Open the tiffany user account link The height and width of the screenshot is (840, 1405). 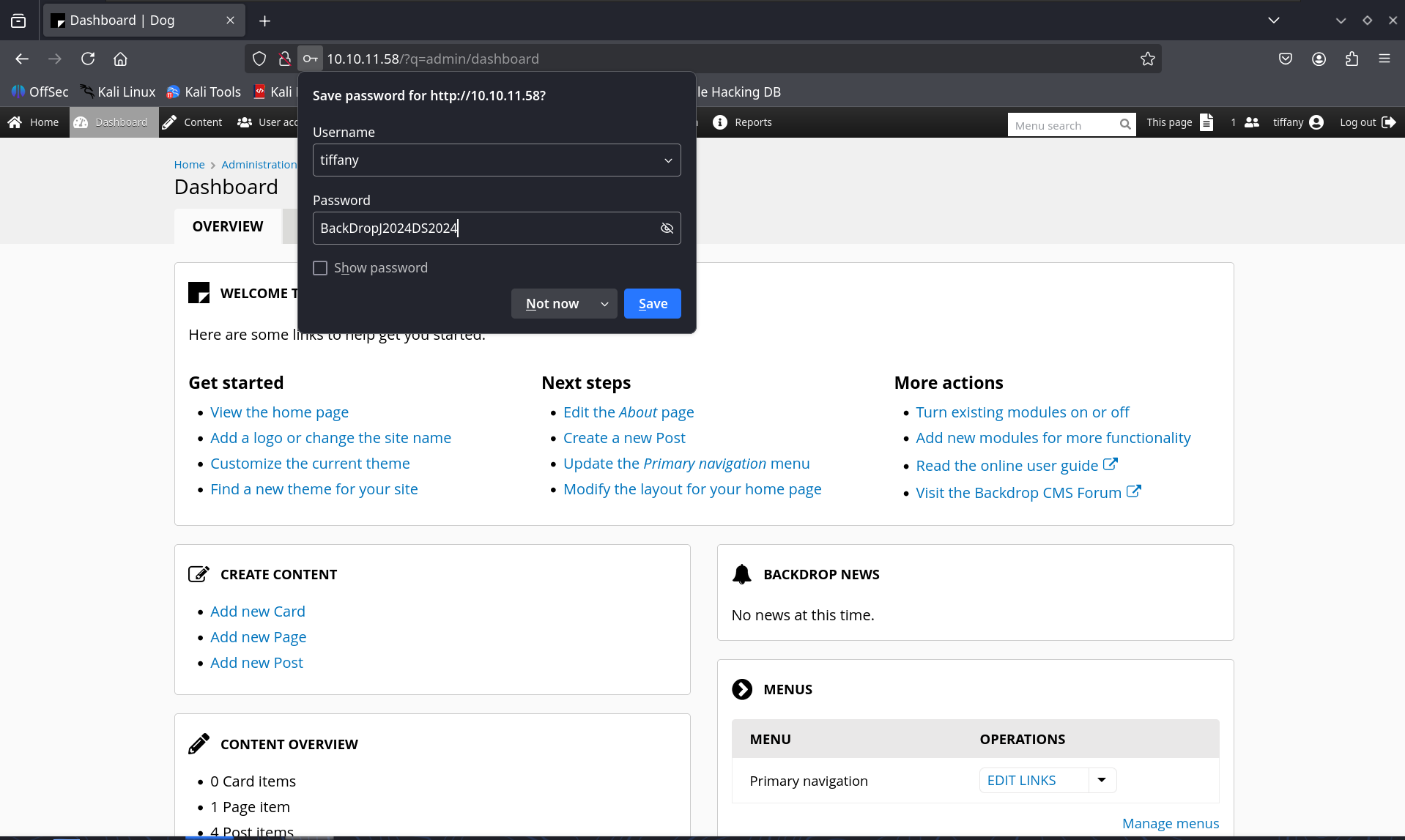[x=1298, y=122]
